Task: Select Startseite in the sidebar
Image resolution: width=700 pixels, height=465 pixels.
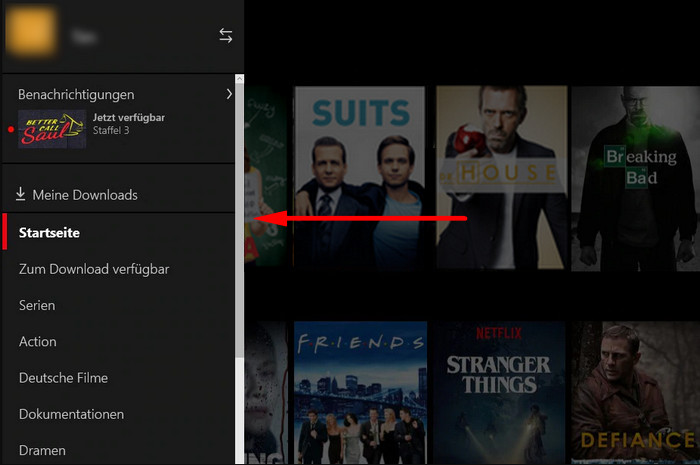Action: point(49,233)
